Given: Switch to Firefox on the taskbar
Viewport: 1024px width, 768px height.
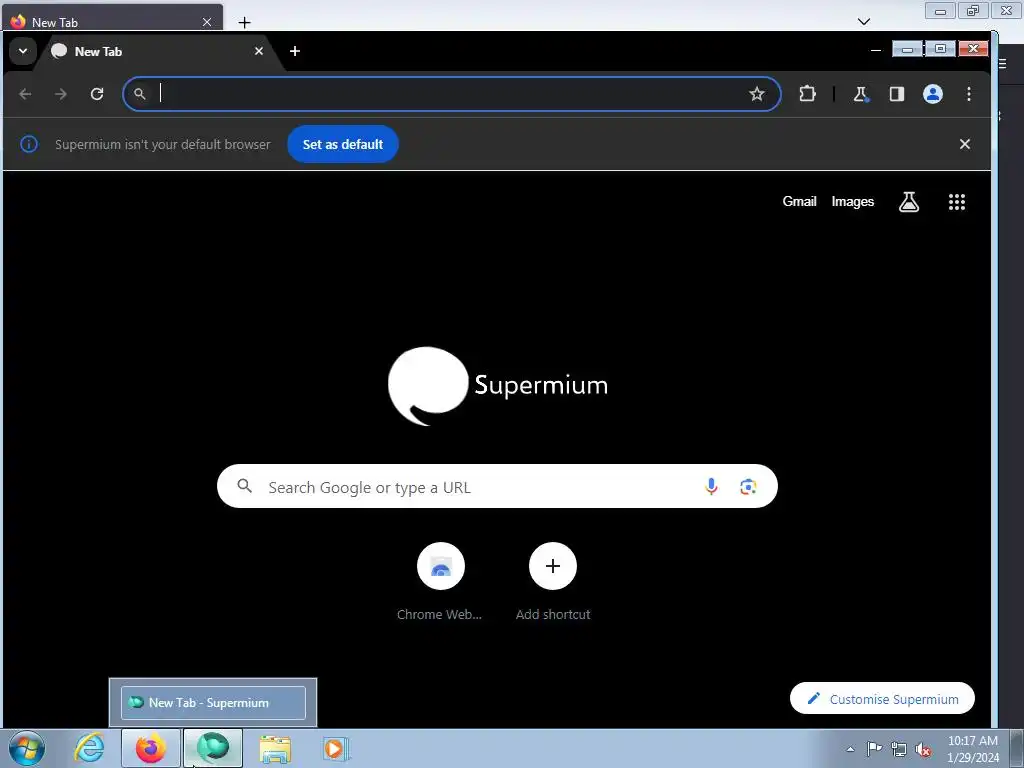Looking at the screenshot, I should tap(151, 748).
